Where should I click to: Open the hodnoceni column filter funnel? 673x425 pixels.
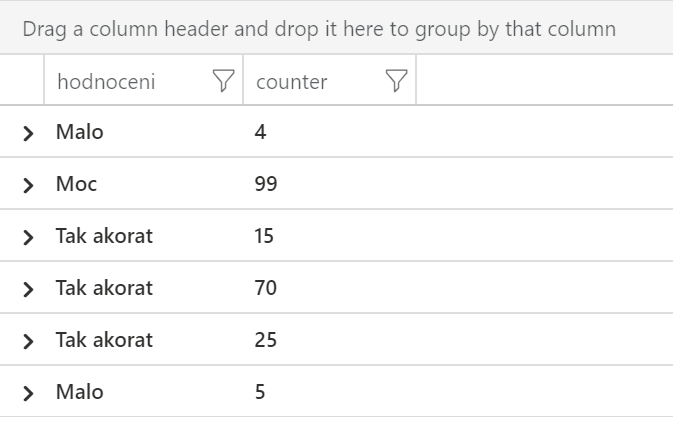[224, 81]
